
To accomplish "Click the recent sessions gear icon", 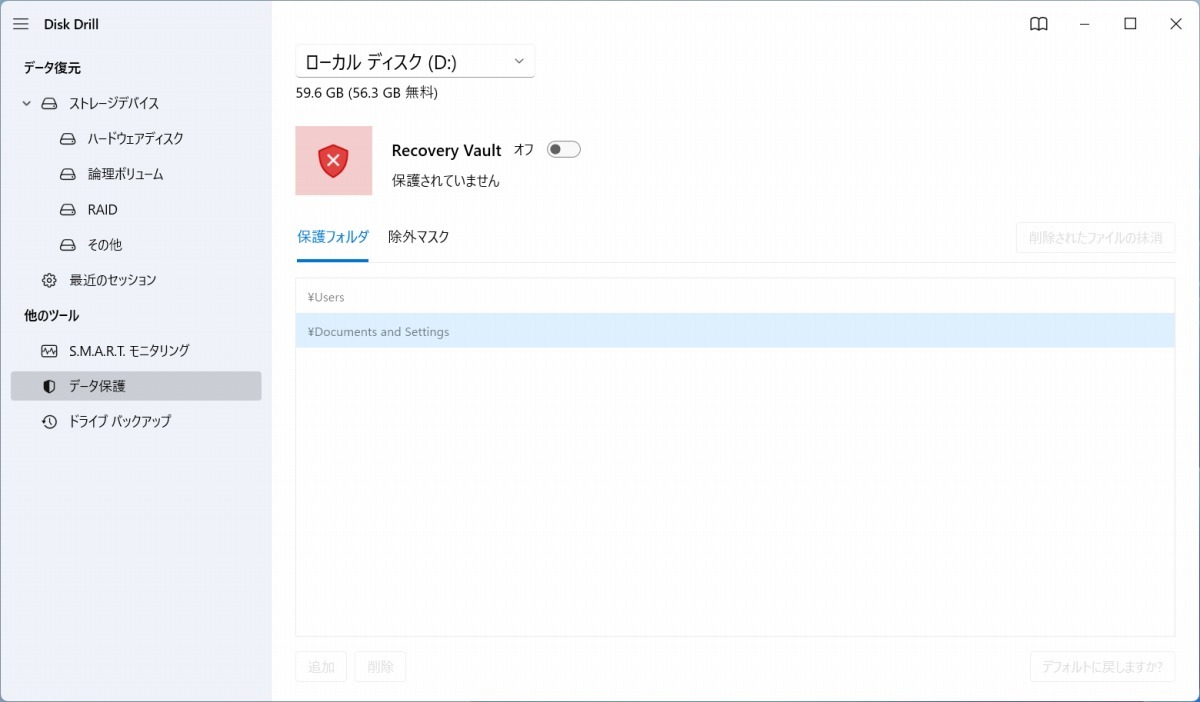I will (49, 280).
